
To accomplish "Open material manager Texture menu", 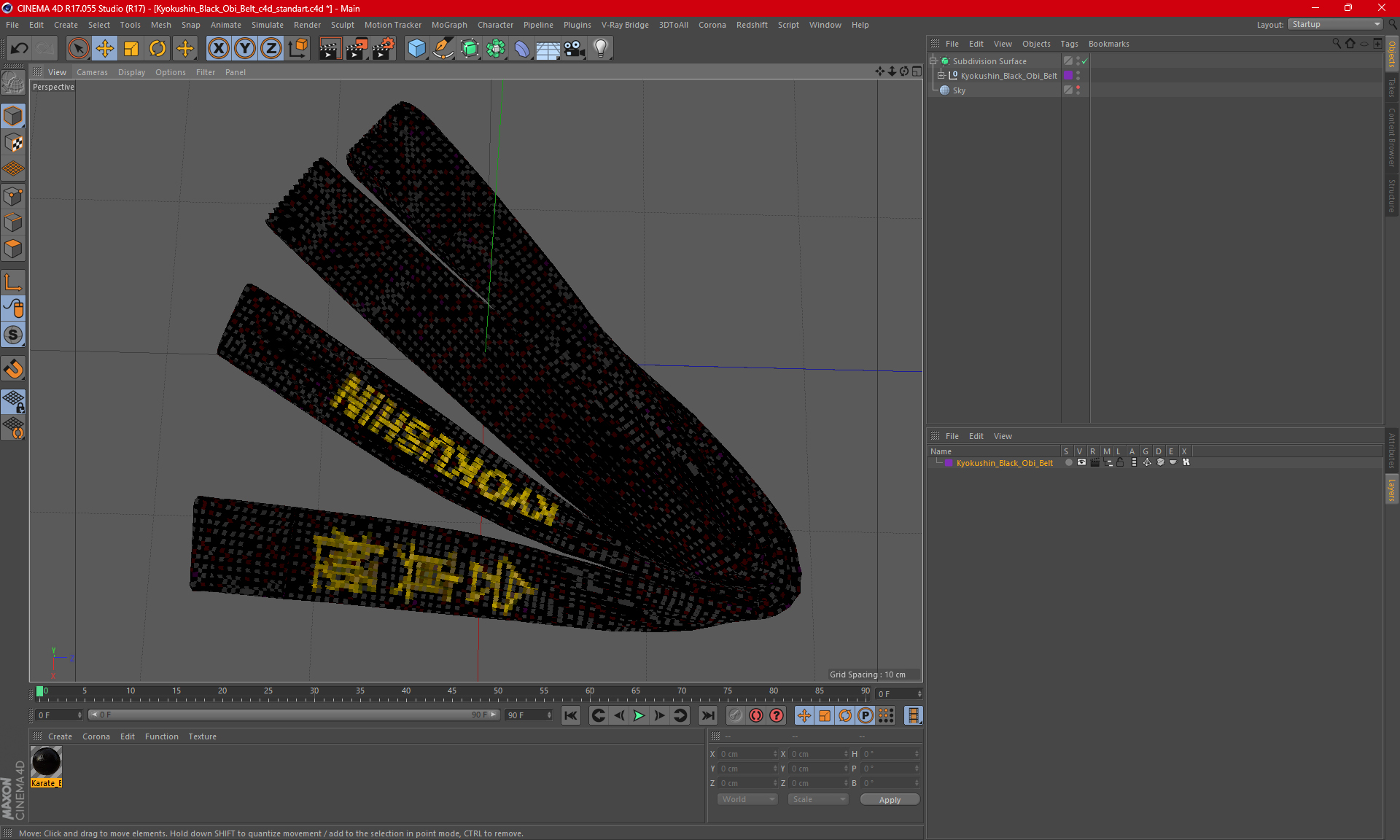I will pyautogui.click(x=202, y=736).
